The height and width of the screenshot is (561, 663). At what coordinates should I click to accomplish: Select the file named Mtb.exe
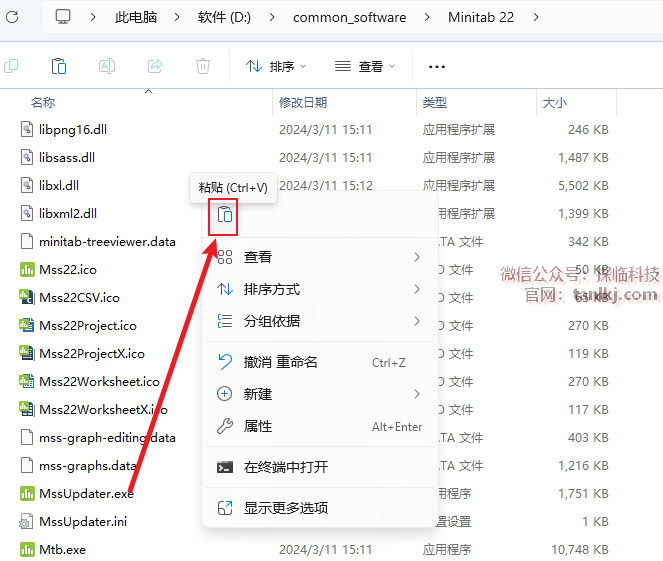[x=62, y=549]
